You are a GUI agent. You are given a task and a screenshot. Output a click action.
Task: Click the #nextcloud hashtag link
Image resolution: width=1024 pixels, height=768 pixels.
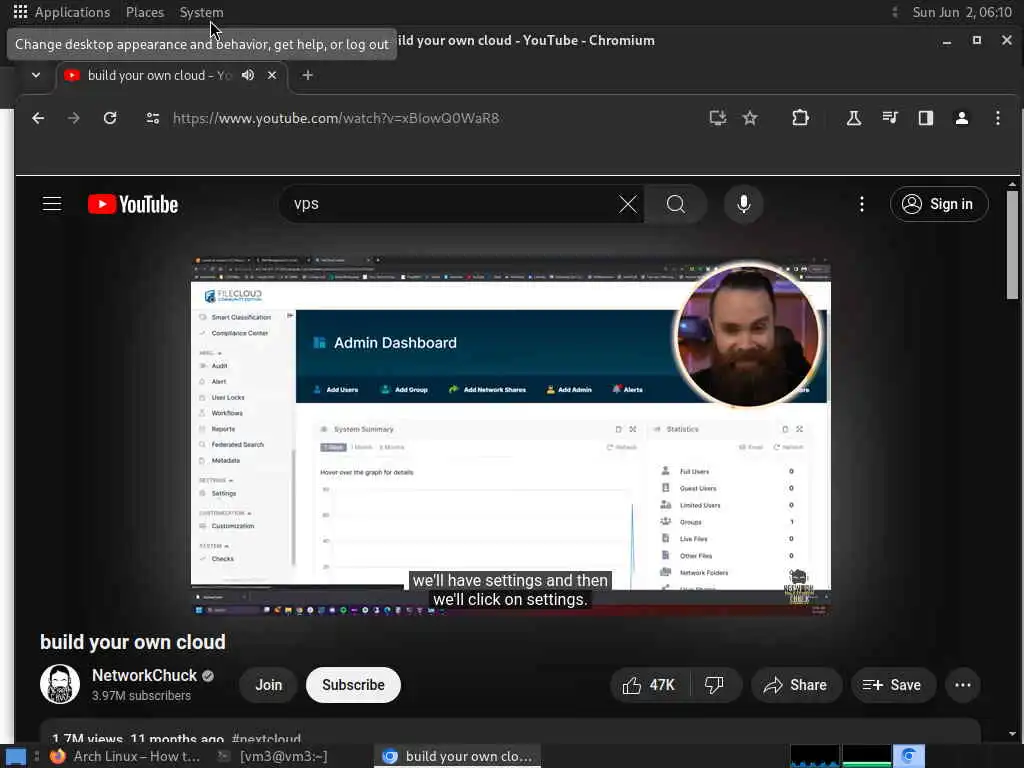tap(266, 739)
